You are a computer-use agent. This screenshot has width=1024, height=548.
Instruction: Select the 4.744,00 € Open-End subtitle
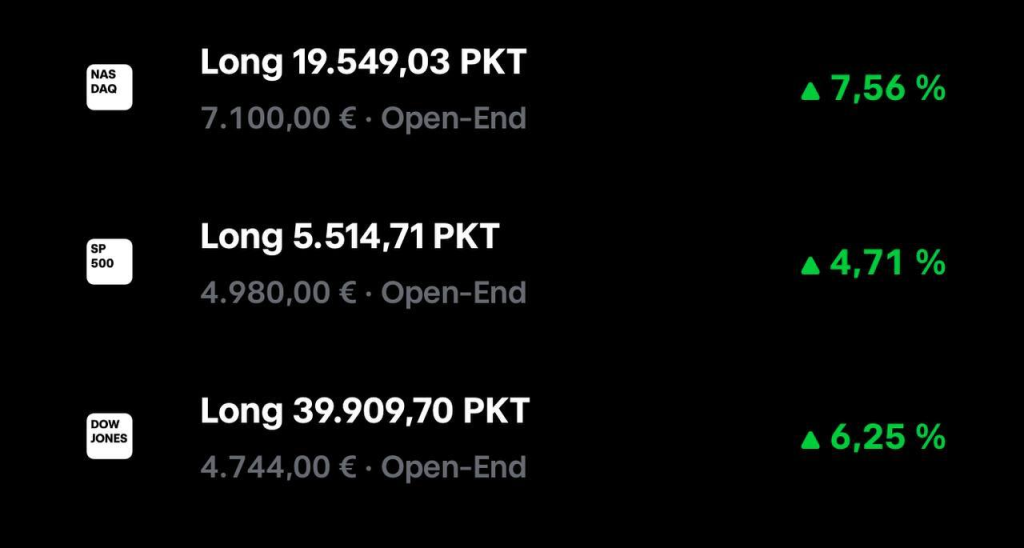coord(363,467)
